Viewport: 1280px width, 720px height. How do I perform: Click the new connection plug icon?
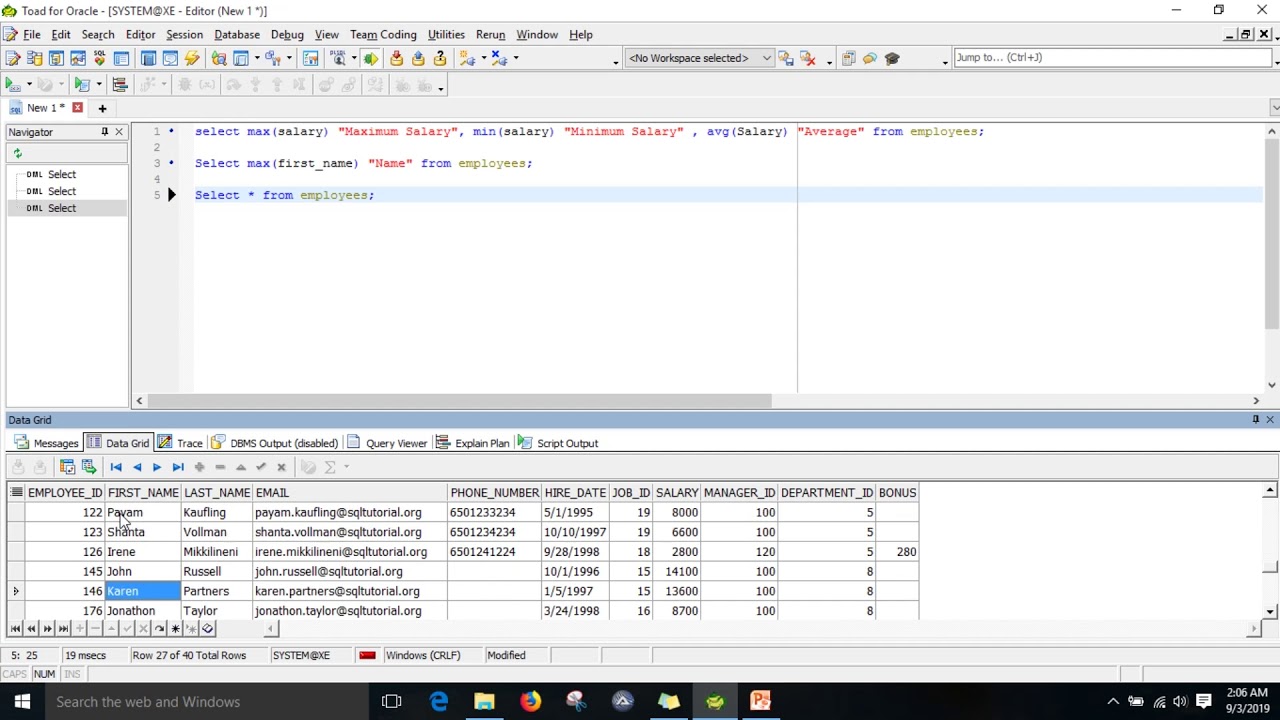[467, 58]
